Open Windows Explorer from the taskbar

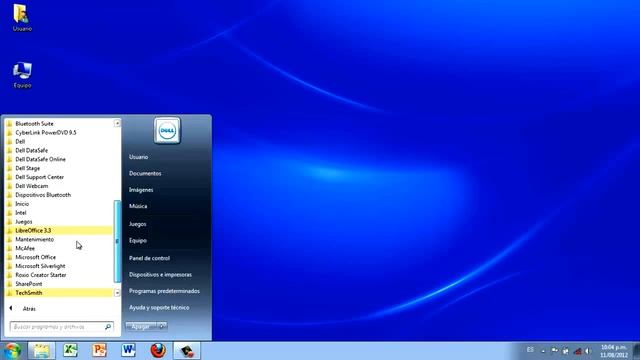pyautogui.click(x=41, y=351)
